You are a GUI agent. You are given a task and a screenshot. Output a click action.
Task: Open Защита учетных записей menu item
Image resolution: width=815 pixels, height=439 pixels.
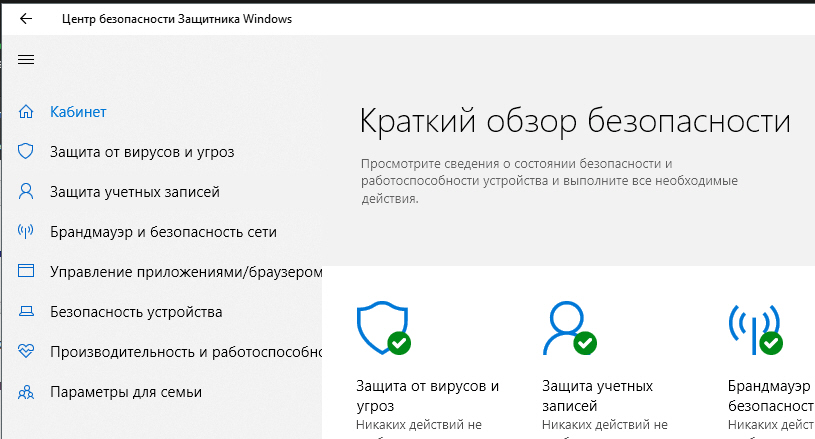tap(135, 192)
